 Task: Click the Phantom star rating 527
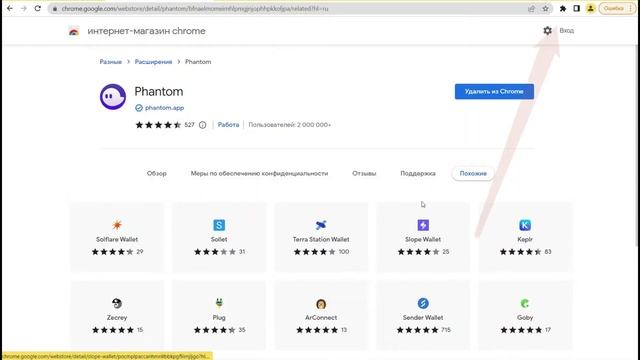coord(164,125)
